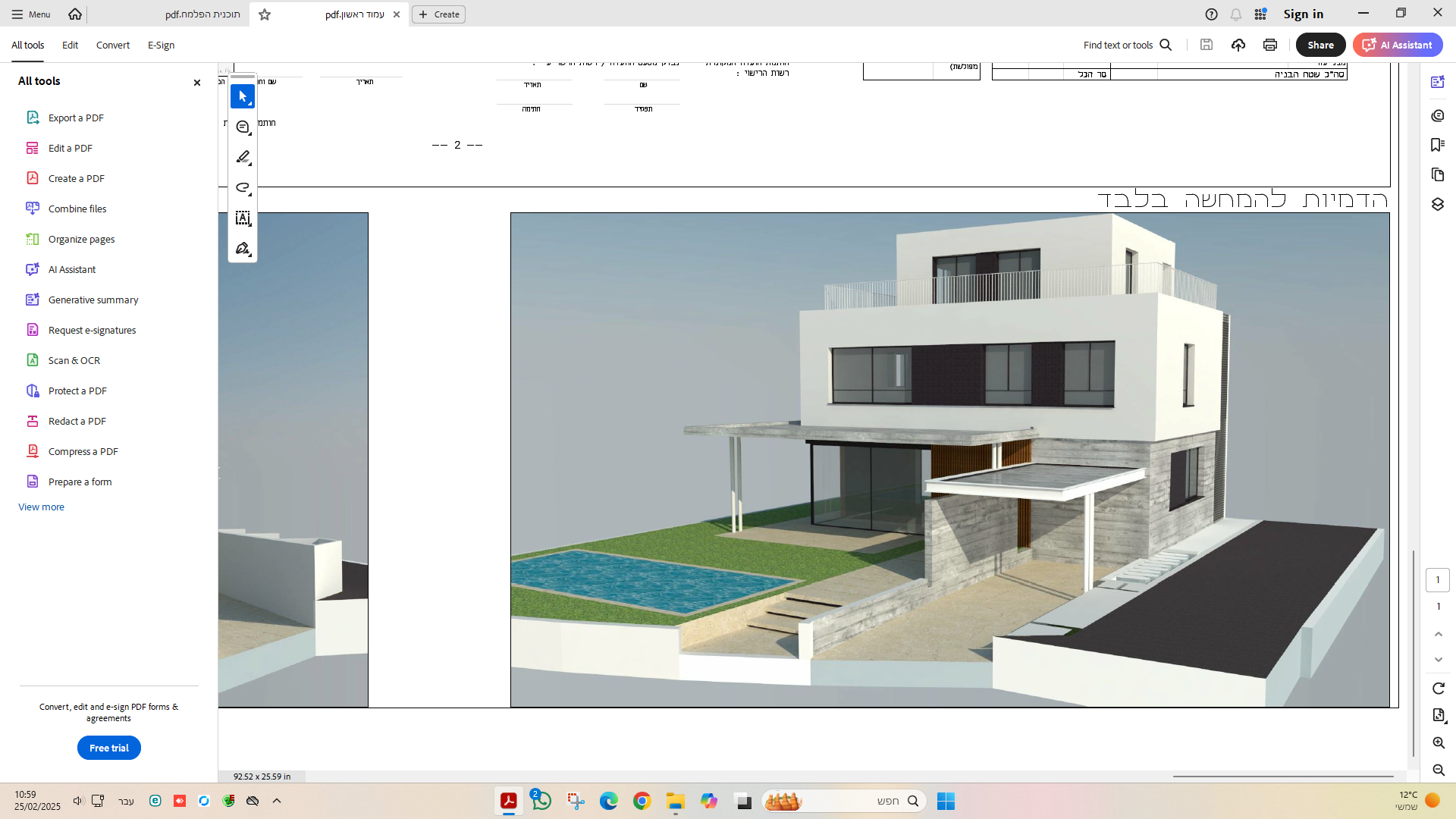Viewport: 1456px width, 819px height.
Task: Zoom in using magnifier plus icon
Action: 1439,743
